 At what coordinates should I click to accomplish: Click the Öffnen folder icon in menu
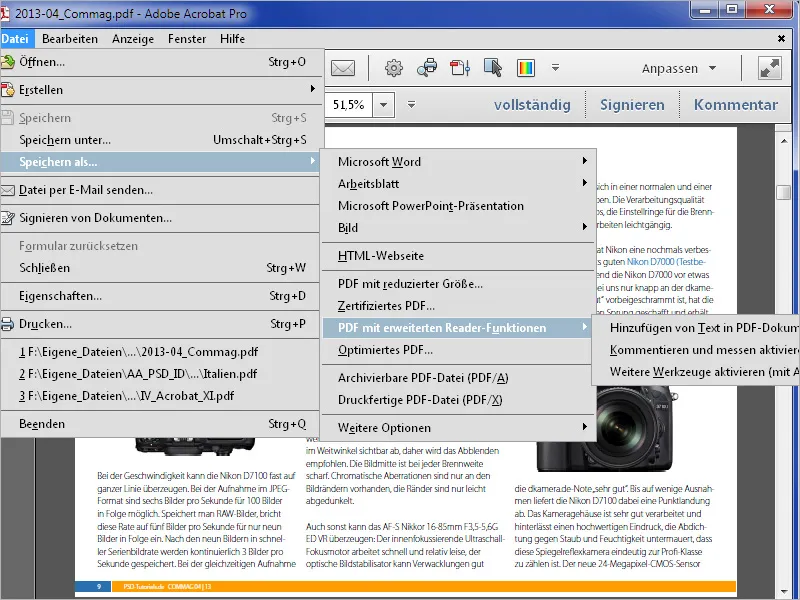click(8, 62)
